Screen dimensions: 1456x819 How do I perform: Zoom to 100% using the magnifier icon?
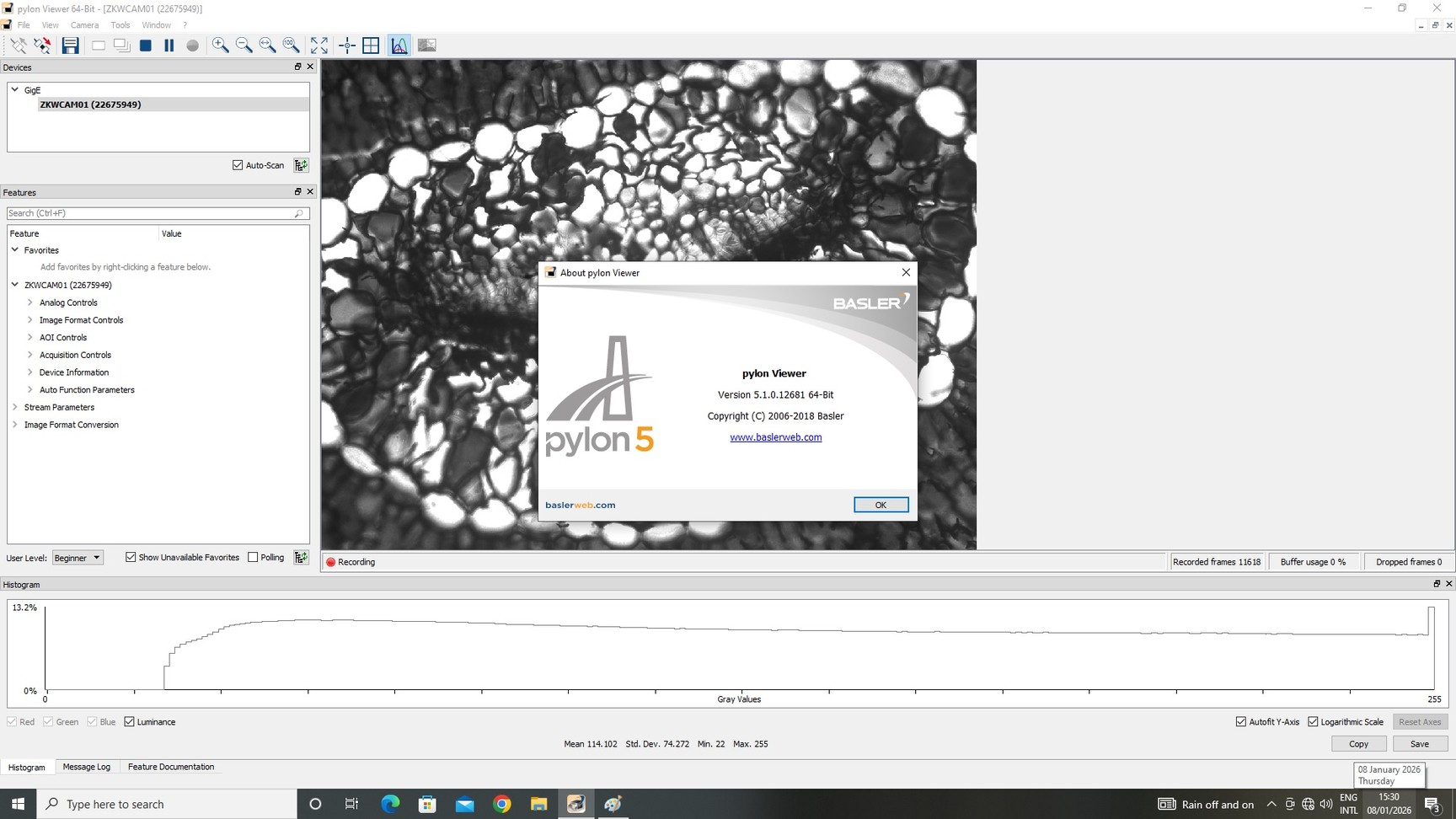(291, 45)
